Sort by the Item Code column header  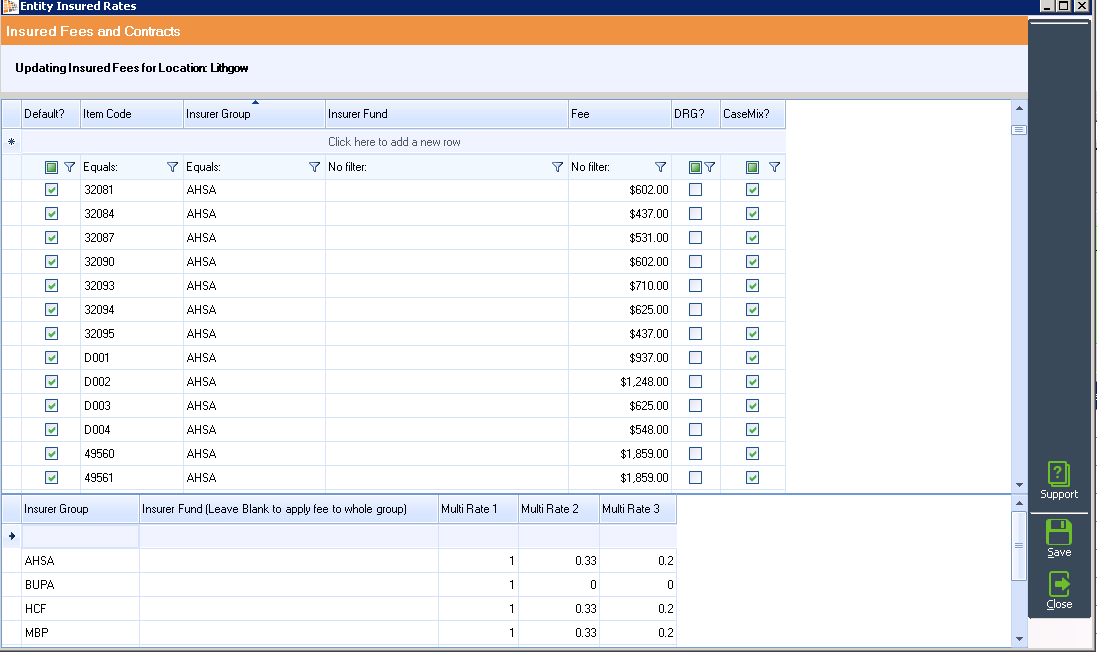point(132,114)
